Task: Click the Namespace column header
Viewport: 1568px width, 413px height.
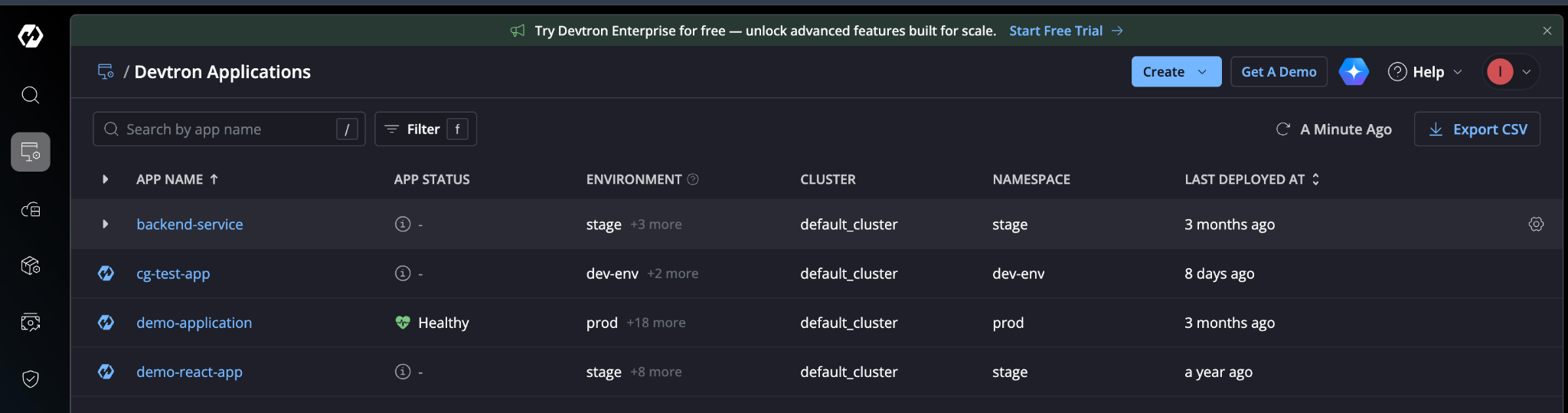Action: pyautogui.click(x=1031, y=179)
